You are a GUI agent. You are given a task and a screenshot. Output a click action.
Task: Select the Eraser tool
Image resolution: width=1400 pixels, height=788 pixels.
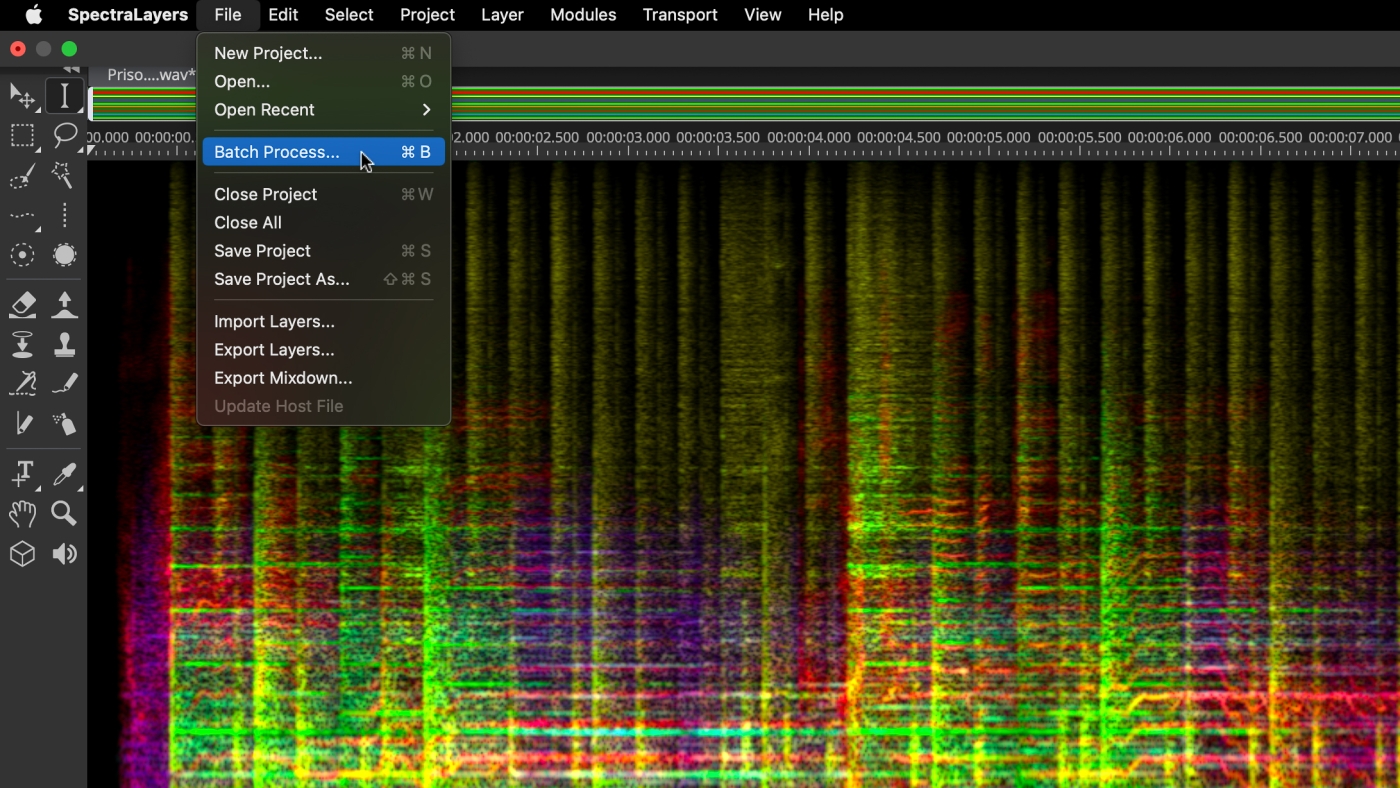tap(22, 304)
